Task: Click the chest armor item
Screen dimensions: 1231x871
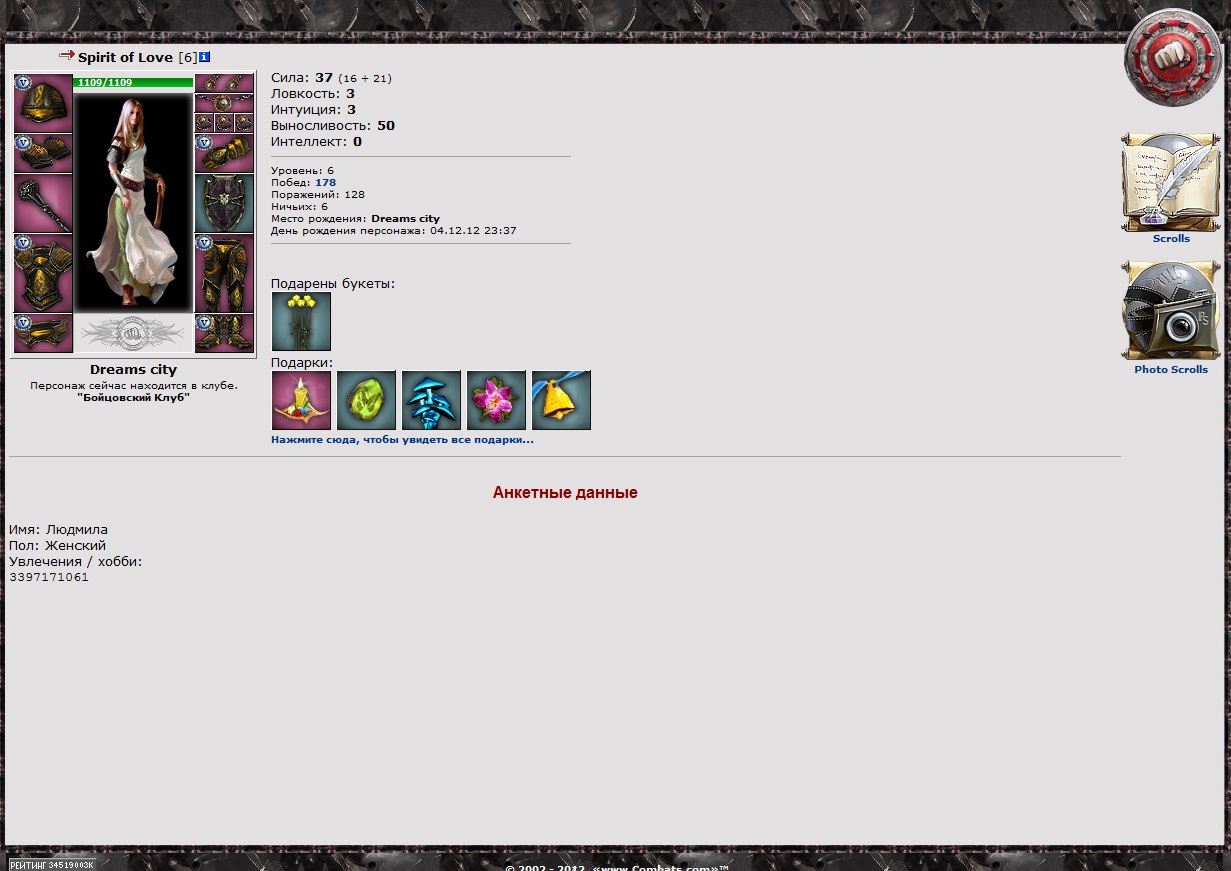Action: [43, 274]
